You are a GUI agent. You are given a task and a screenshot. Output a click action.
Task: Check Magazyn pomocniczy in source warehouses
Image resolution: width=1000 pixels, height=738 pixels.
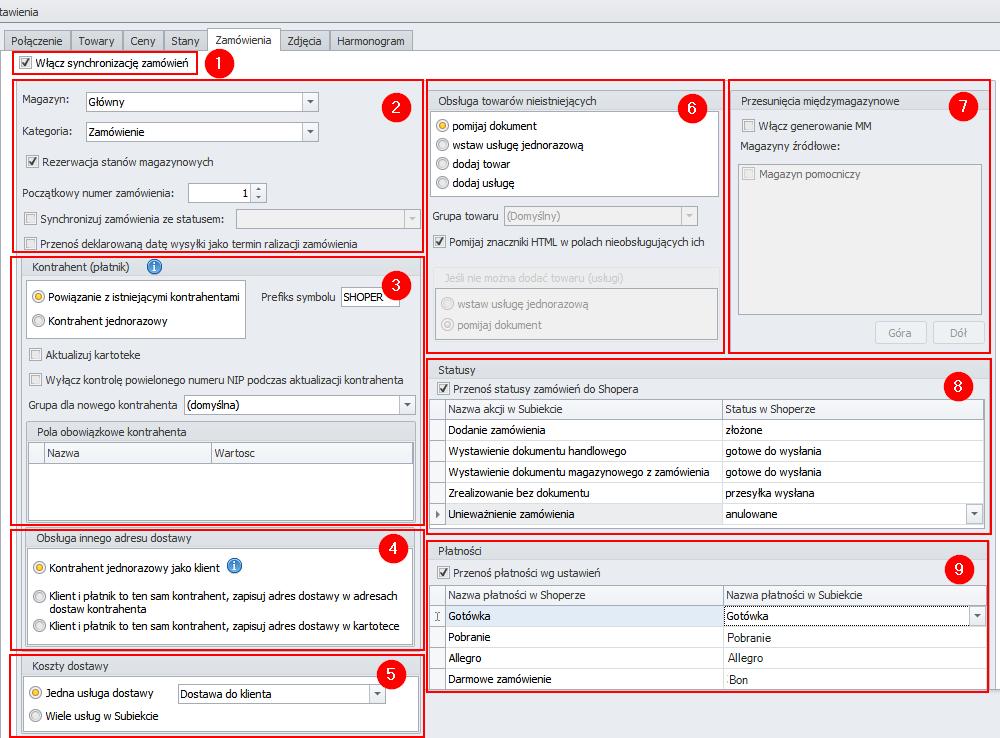click(749, 173)
